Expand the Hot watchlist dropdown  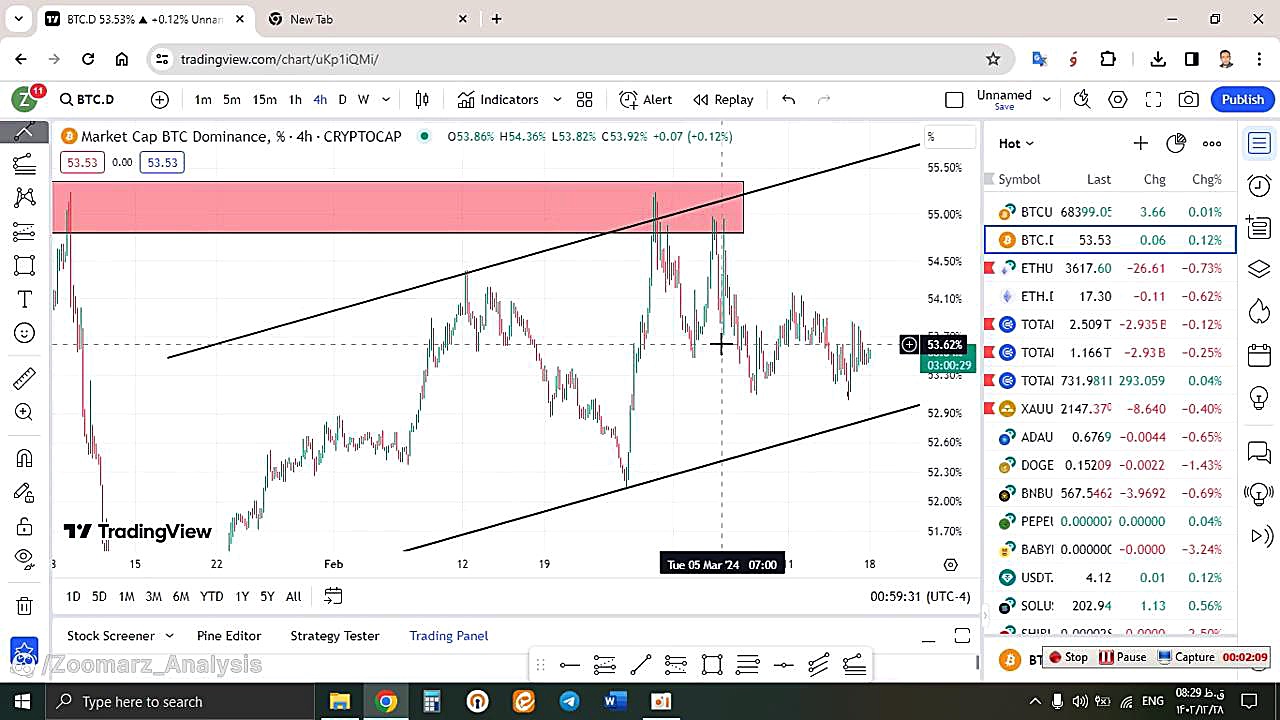(x=1016, y=143)
